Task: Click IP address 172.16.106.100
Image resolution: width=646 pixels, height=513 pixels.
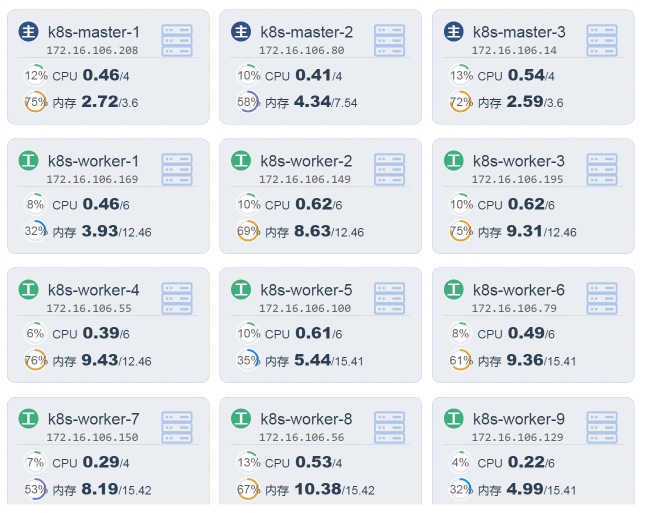Action: [x=305, y=308]
